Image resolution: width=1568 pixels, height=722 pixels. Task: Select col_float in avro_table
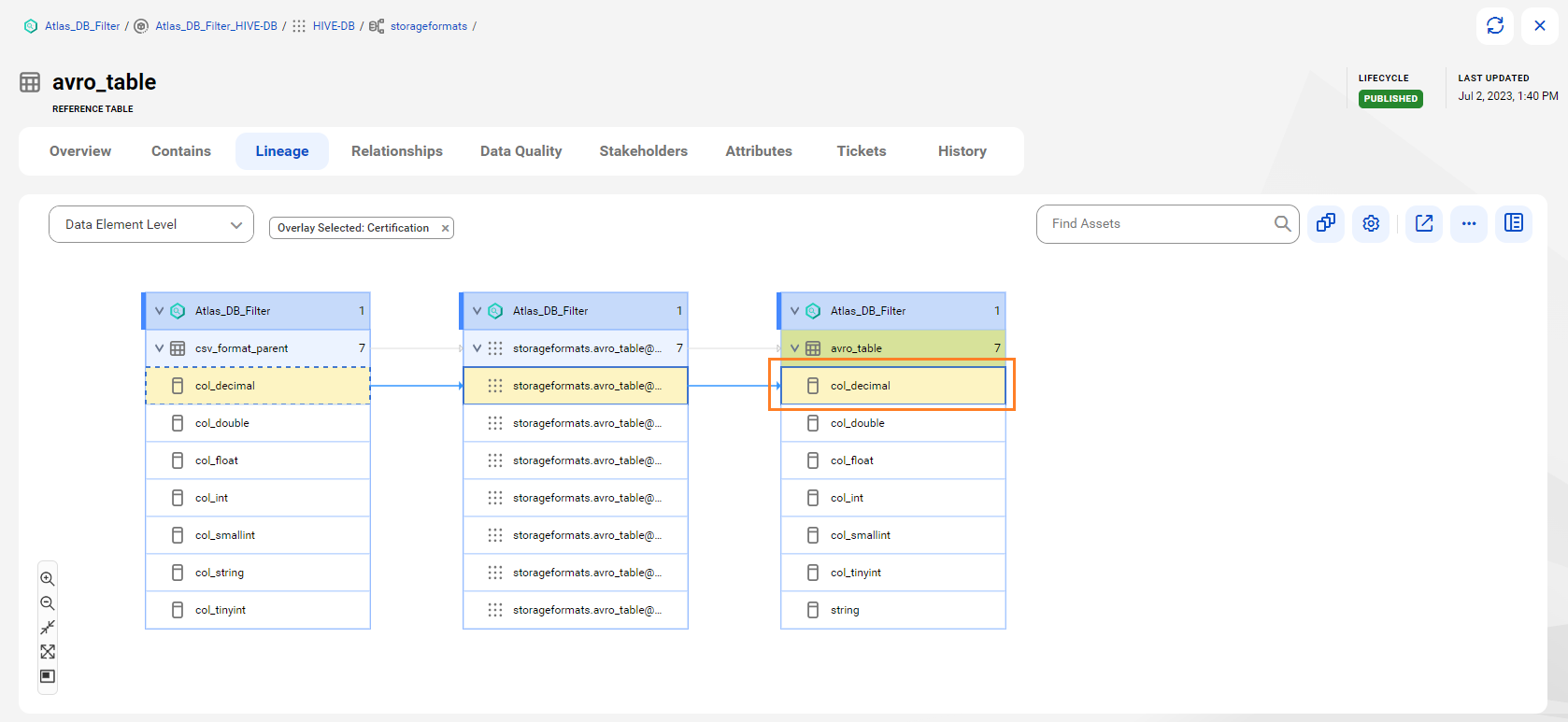click(893, 460)
